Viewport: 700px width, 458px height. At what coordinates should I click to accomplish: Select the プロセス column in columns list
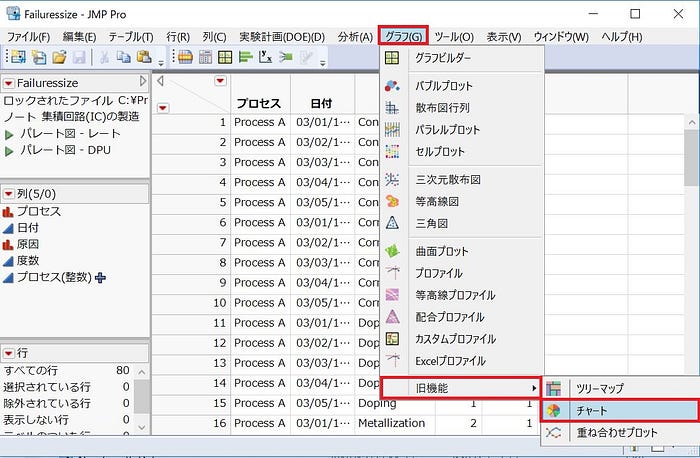click(x=38, y=211)
